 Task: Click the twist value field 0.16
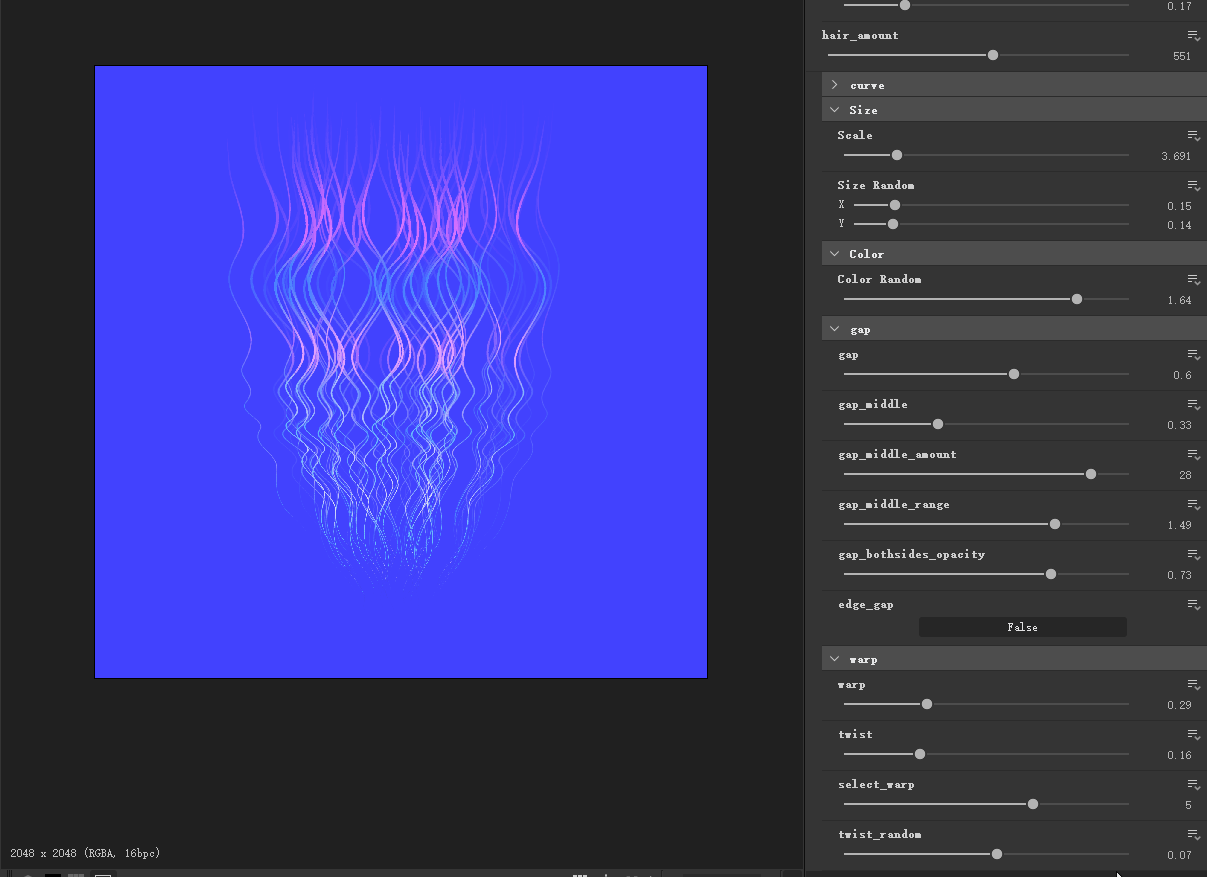pos(1179,756)
